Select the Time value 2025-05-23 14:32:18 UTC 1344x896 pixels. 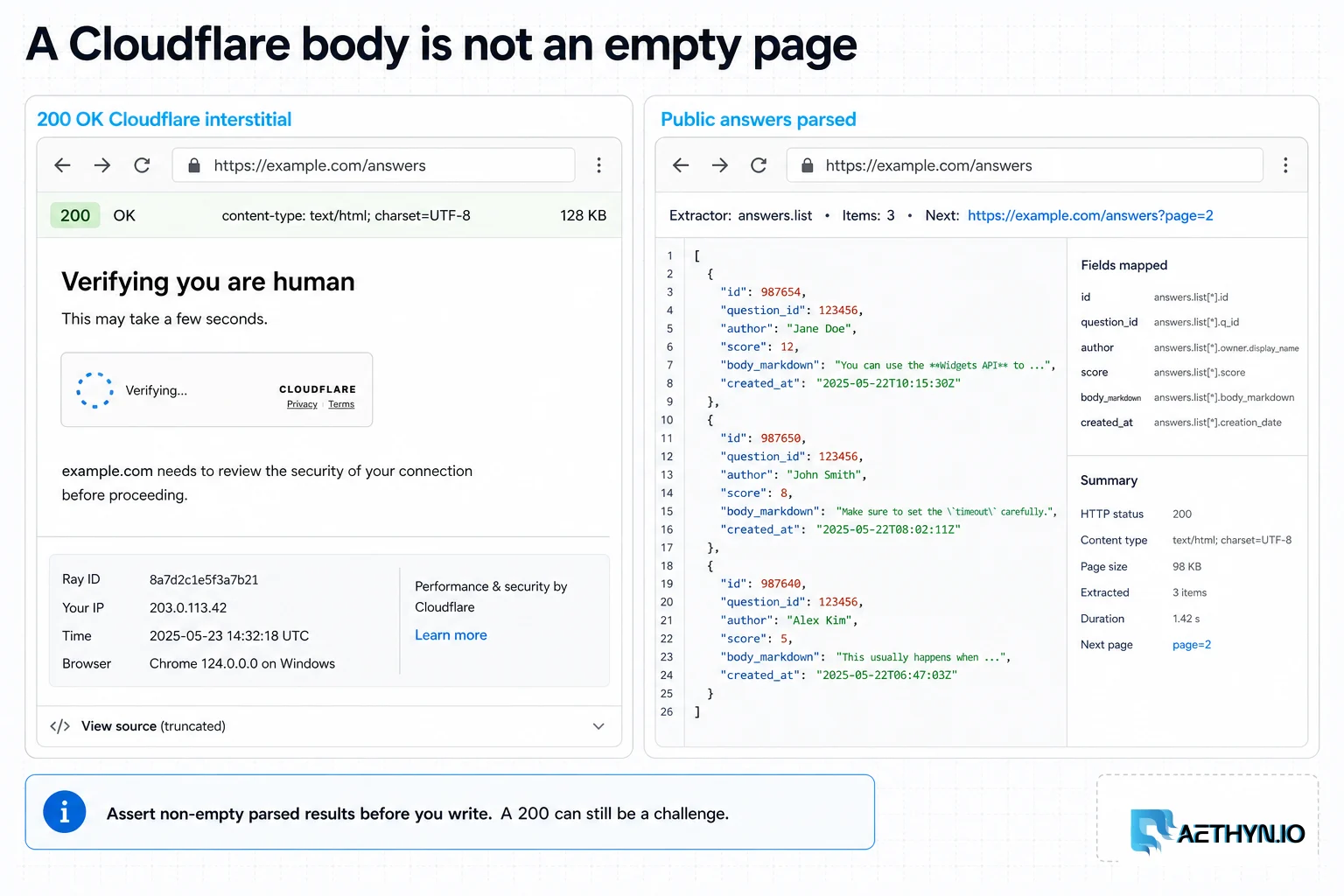coord(229,636)
